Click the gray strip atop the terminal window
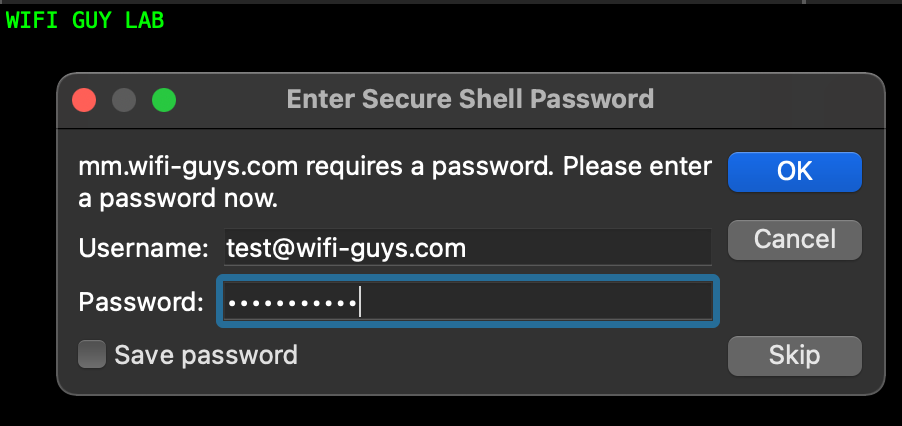The image size is (902, 426). pos(450,3)
